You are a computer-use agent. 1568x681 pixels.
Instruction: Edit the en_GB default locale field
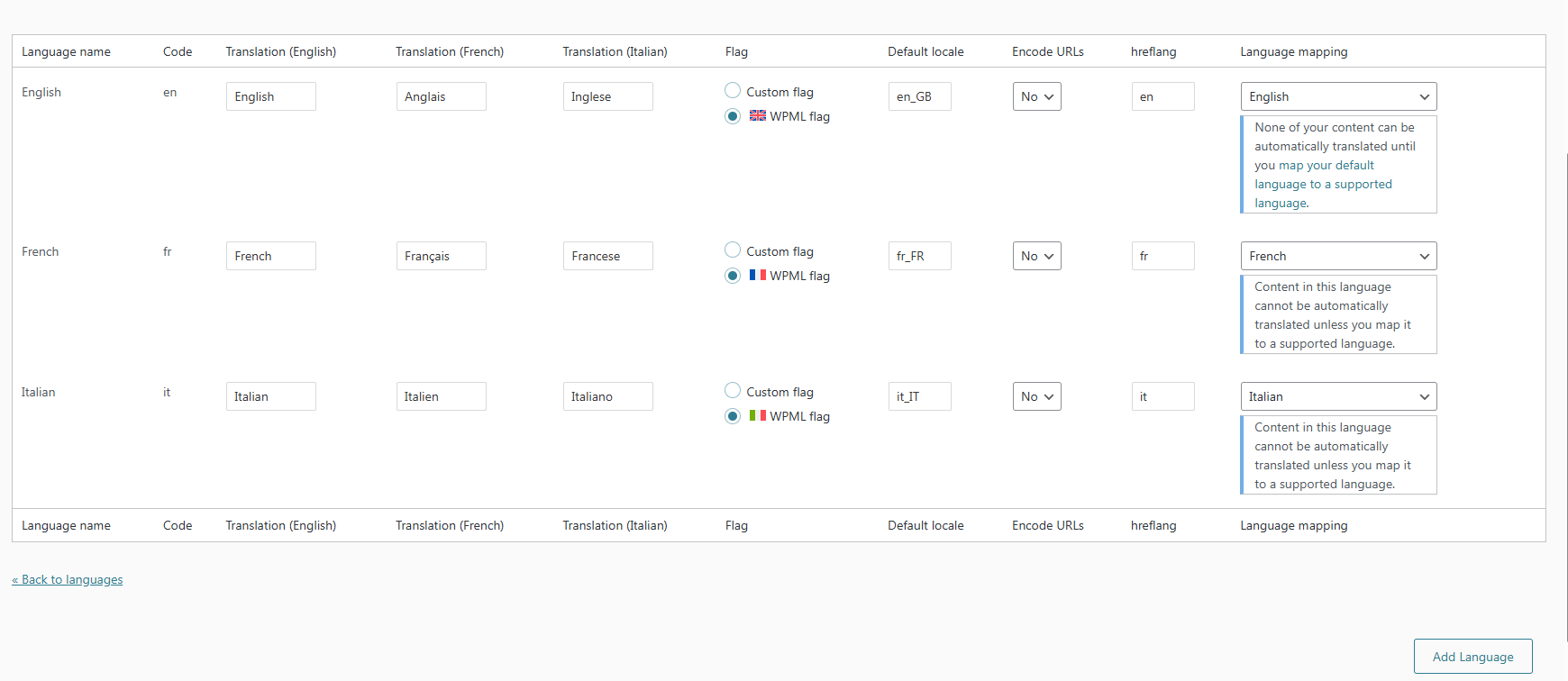tap(919, 96)
